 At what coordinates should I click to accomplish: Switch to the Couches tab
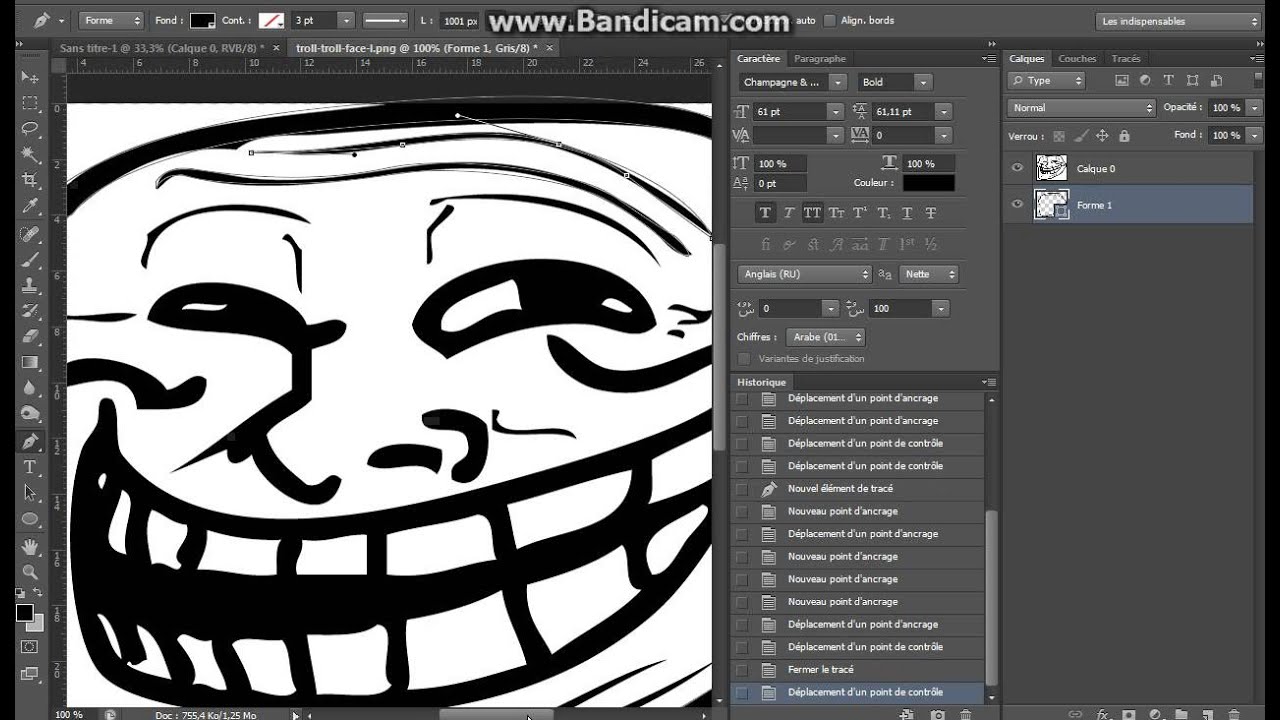(x=1077, y=58)
